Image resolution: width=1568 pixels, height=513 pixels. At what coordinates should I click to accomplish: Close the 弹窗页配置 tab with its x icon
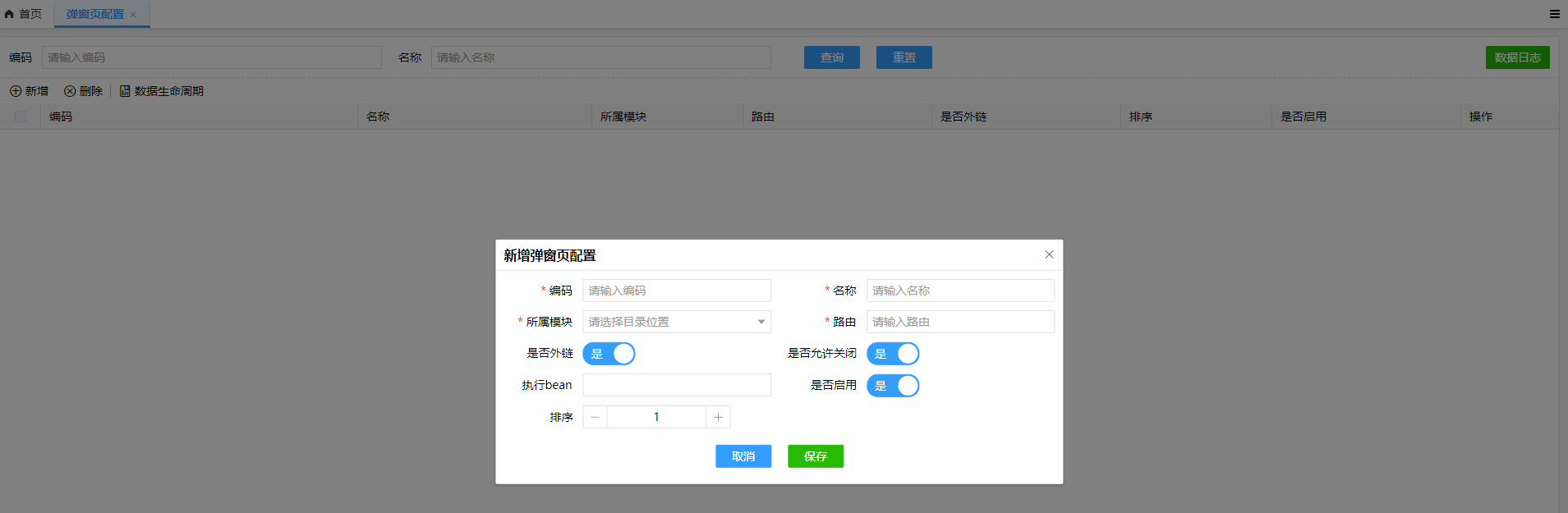tap(133, 15)
